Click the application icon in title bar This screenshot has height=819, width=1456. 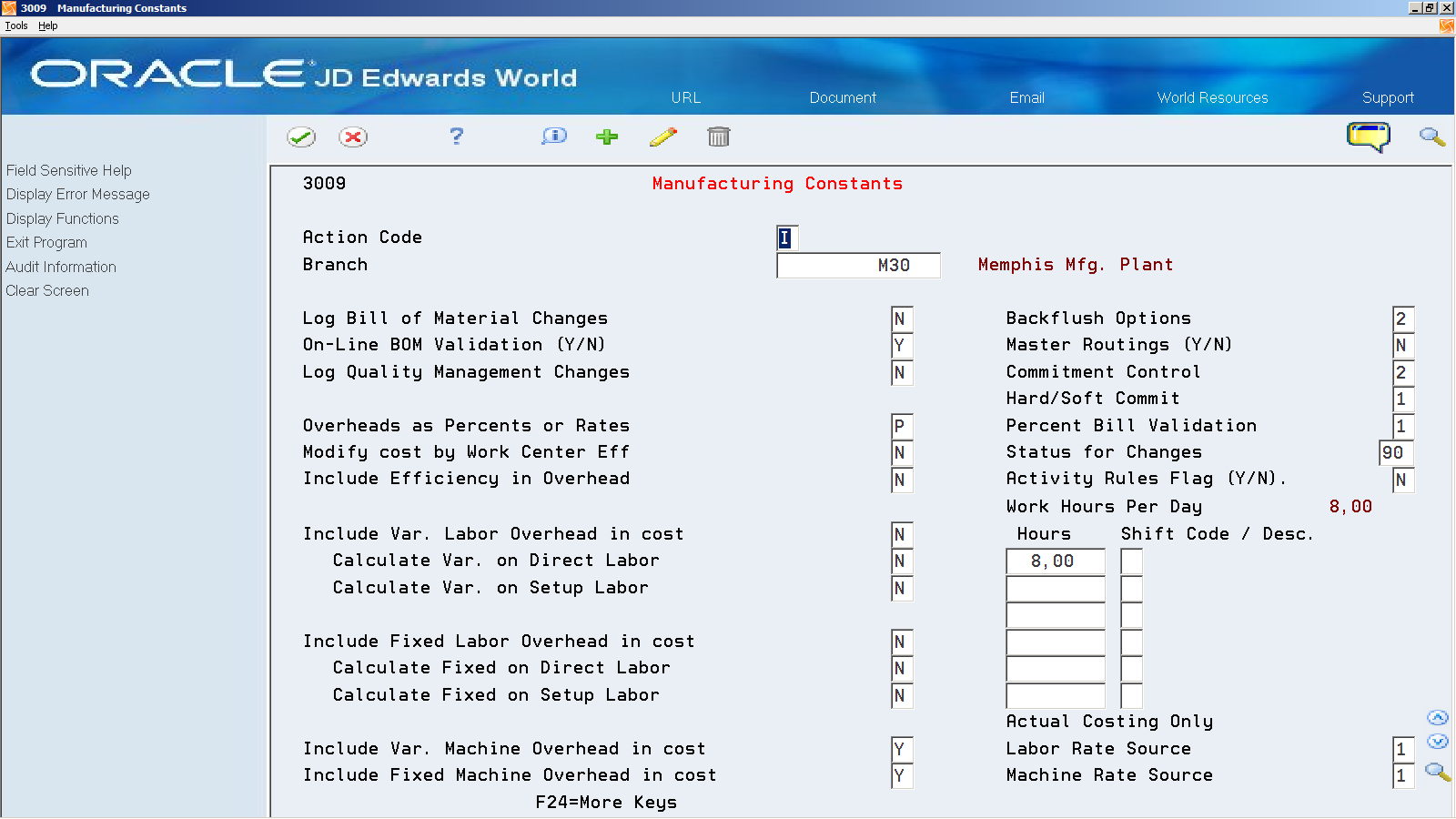click(9, 8)
